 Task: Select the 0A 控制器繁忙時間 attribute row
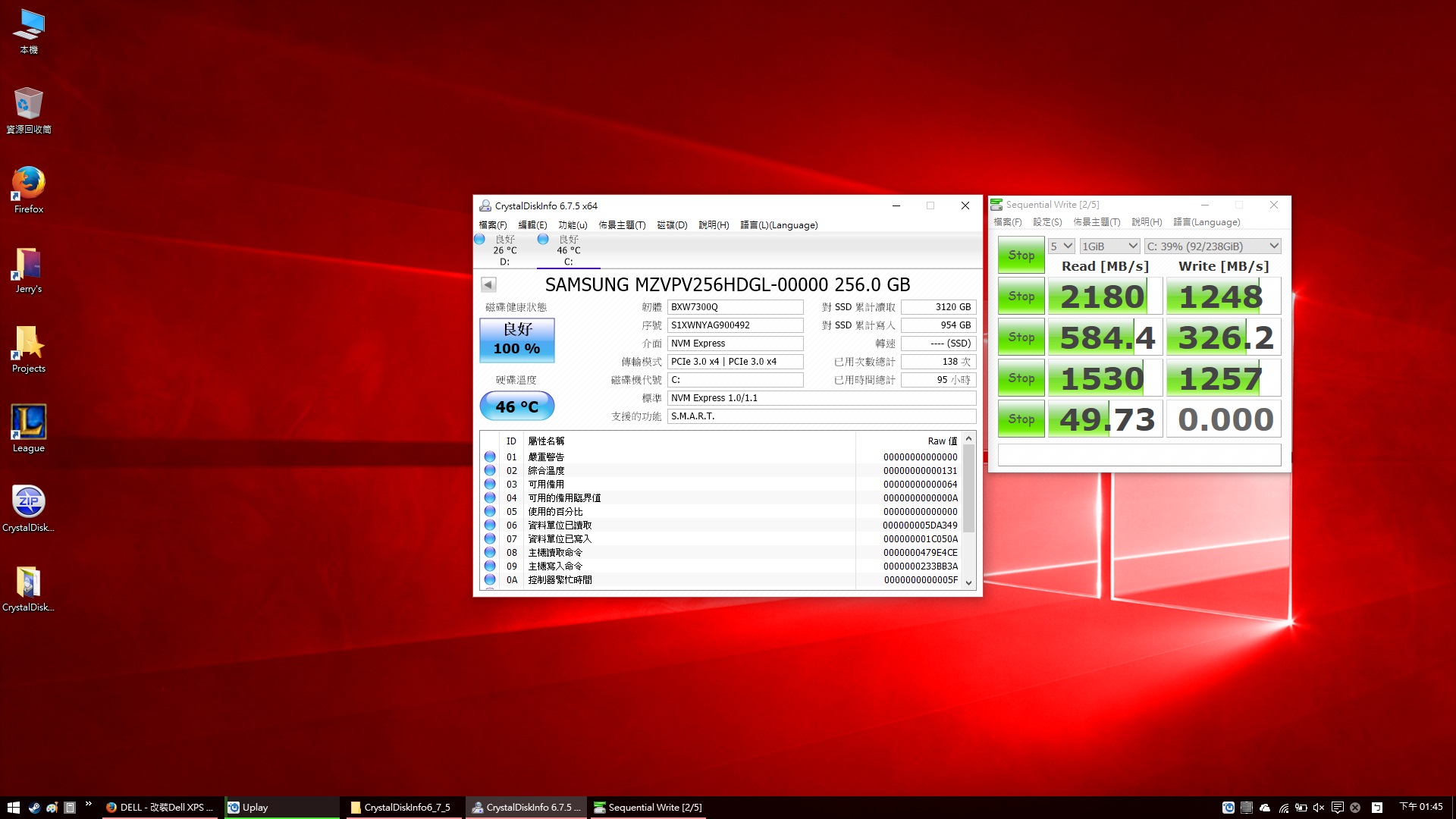point(721,580)
